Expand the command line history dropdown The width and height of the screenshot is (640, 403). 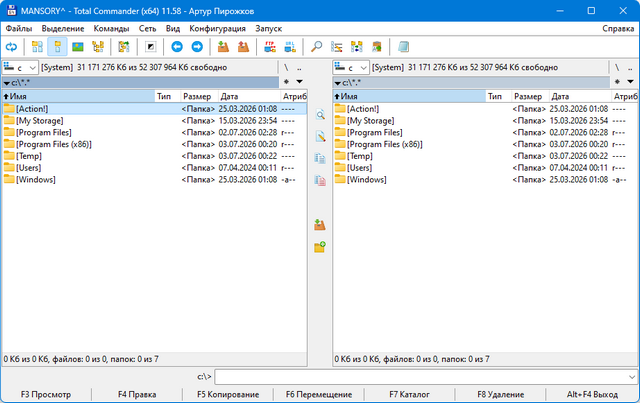click(x=632, y=377)
